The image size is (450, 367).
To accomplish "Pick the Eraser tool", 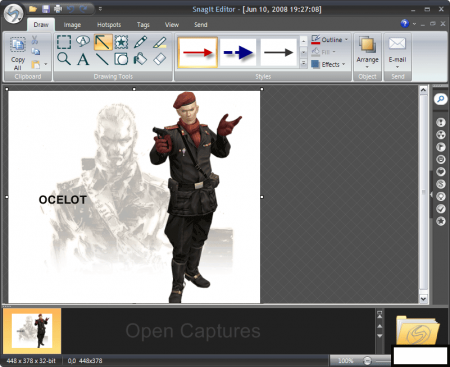I will tap(160, 59).
